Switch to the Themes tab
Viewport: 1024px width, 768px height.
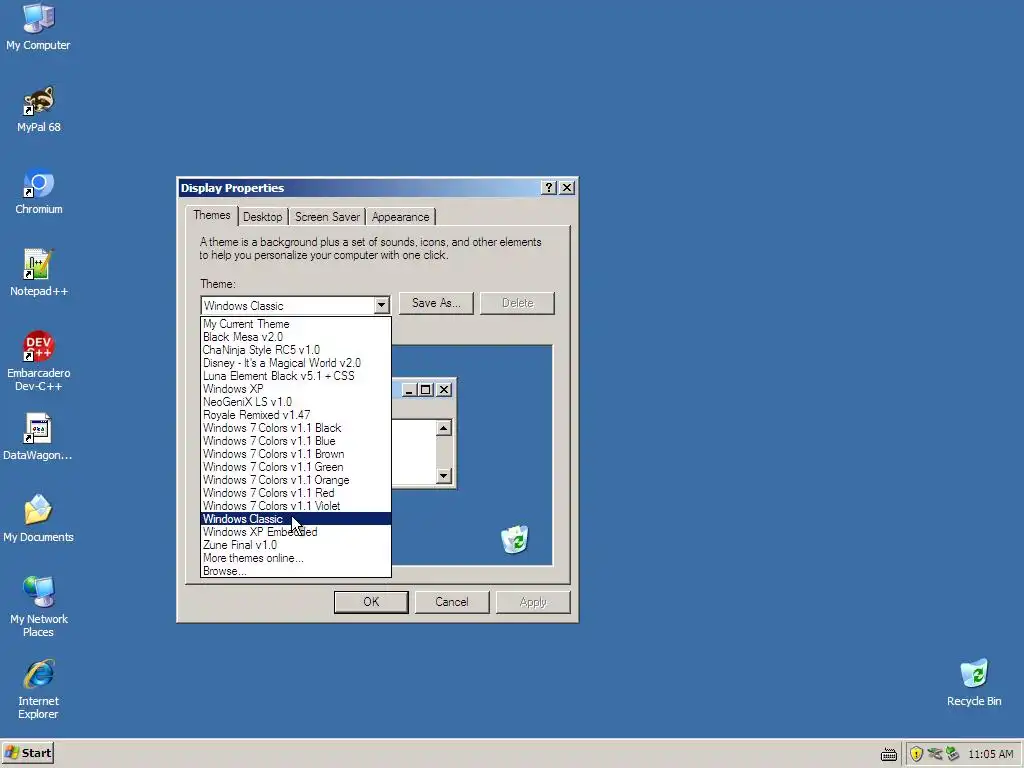coord(212,216)
